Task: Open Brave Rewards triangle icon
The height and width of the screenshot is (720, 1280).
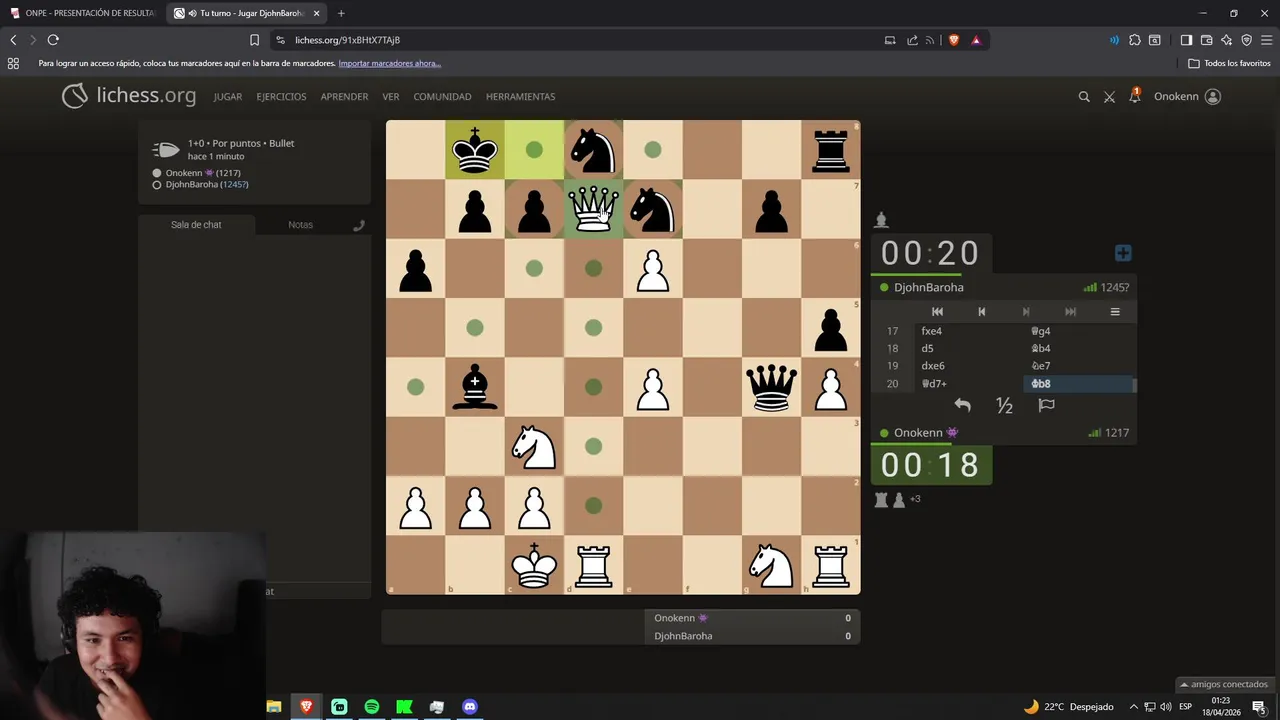Action: [x=976, y=40]
